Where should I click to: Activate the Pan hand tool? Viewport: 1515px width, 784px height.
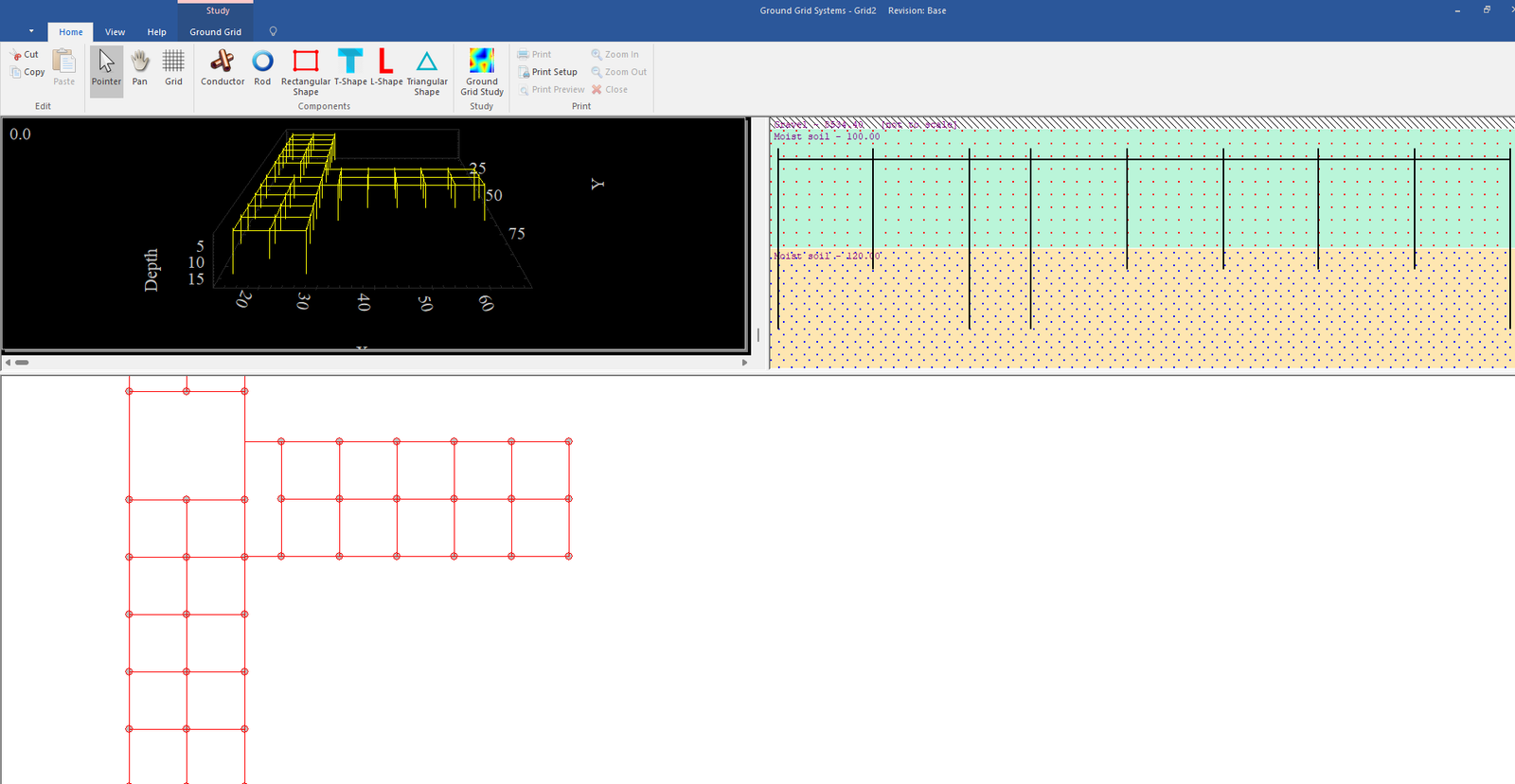[x=140, y=68]
